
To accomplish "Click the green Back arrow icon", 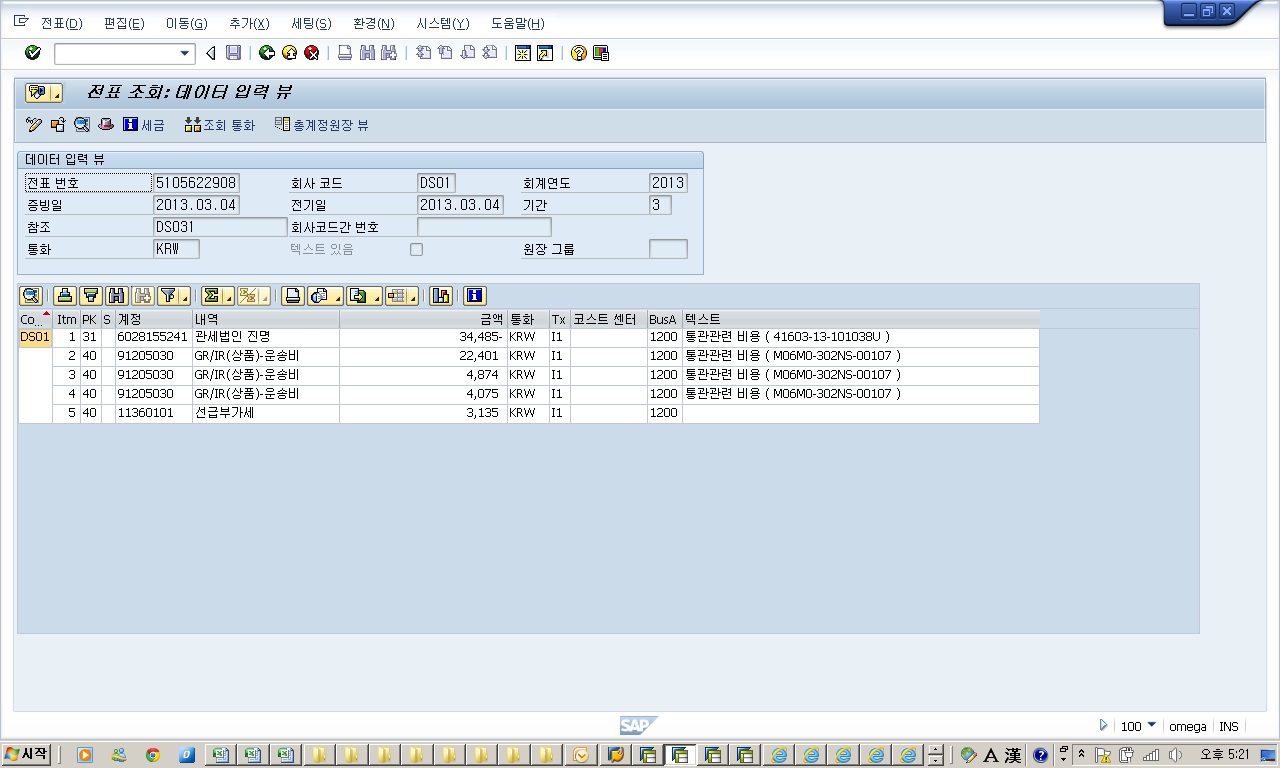I will tap(267, 53).
